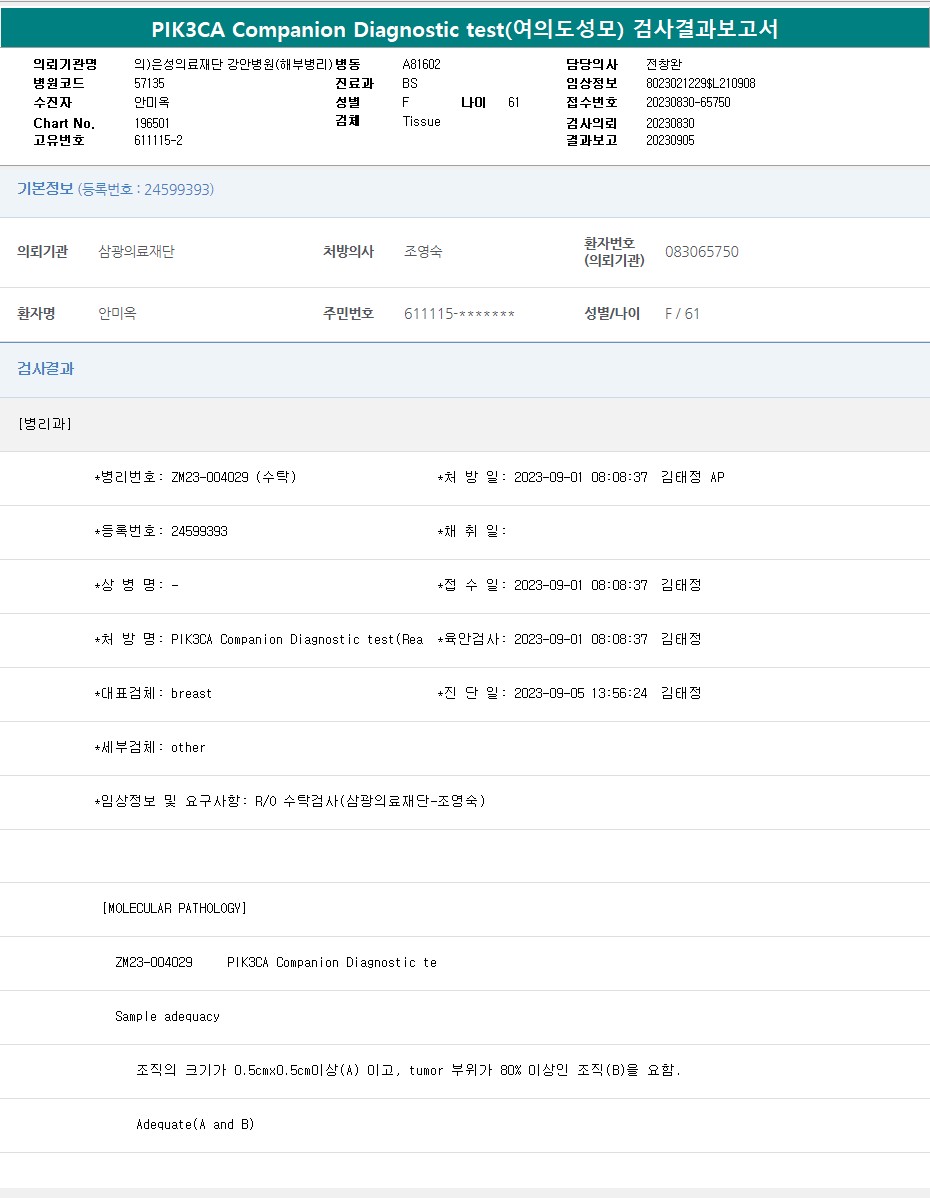Select the masked 주민번호 value
The image size is (930, 1198).
tap(459, 314)
